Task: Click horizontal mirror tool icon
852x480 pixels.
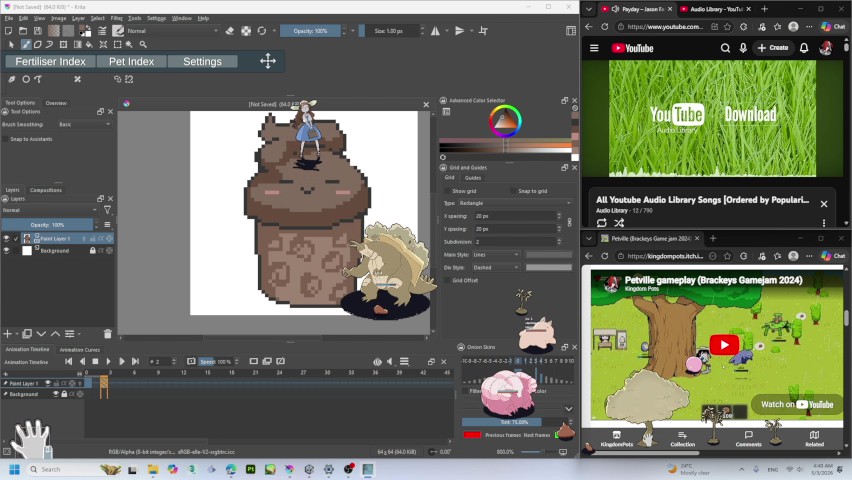Action: click(435, 31)
